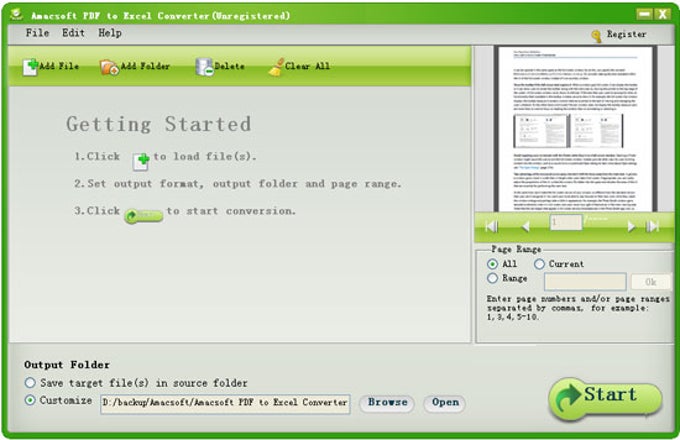The width and height of the screenshot is (680, 440).
Task: Click the Add File toolbar icon
Action: tap(30, 67)
